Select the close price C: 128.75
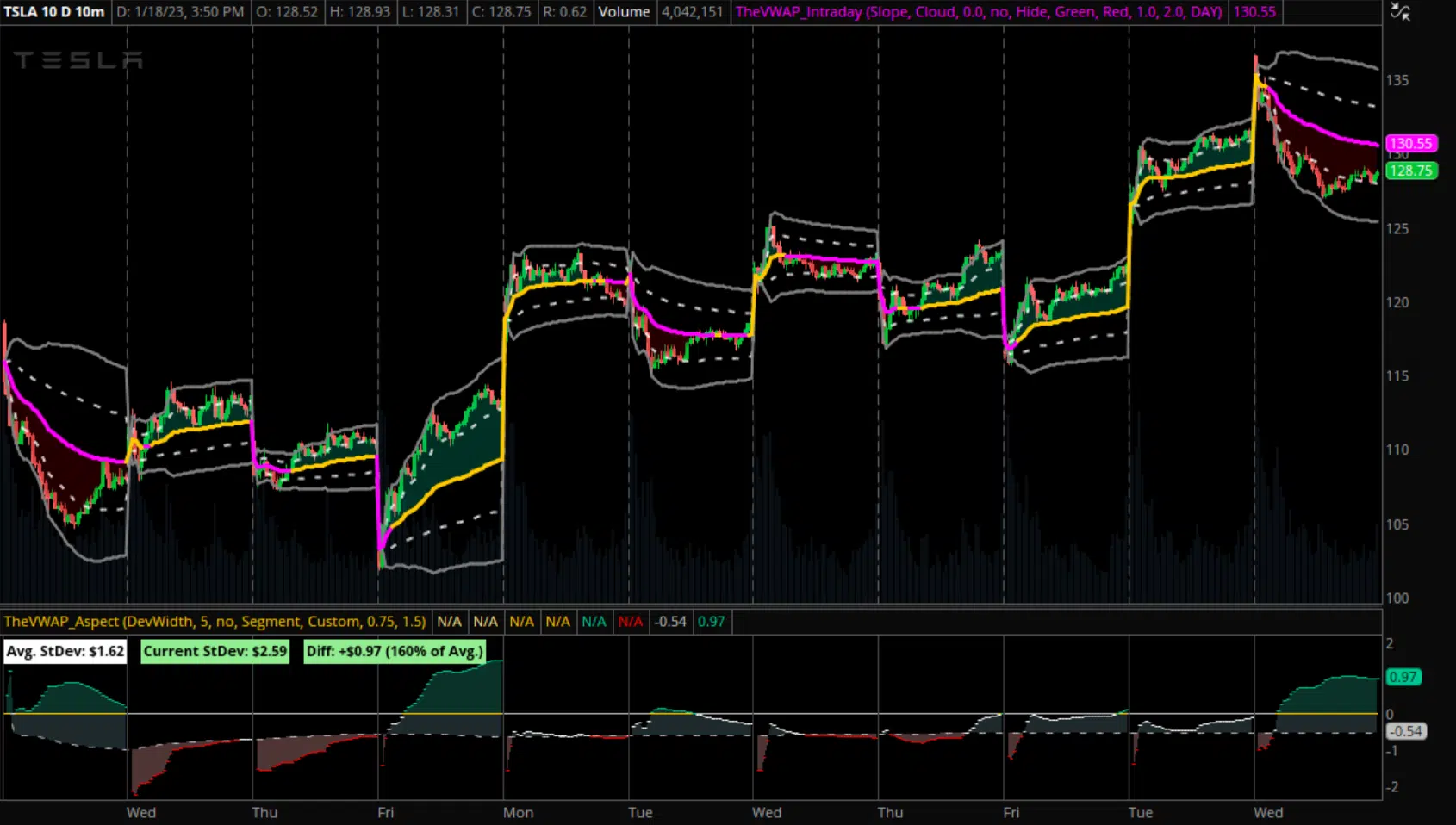 (x=501, y=12)
